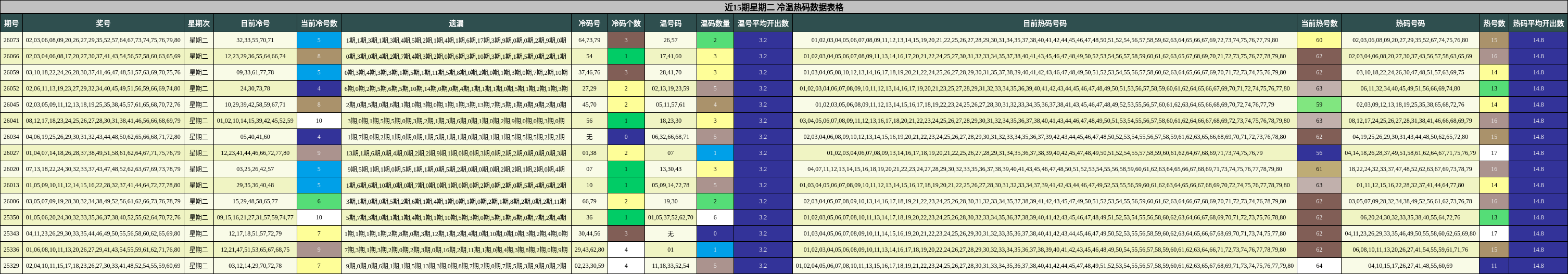
Task: Click 冷码号 cell 29,43,62,80
Action: [589, 249]
